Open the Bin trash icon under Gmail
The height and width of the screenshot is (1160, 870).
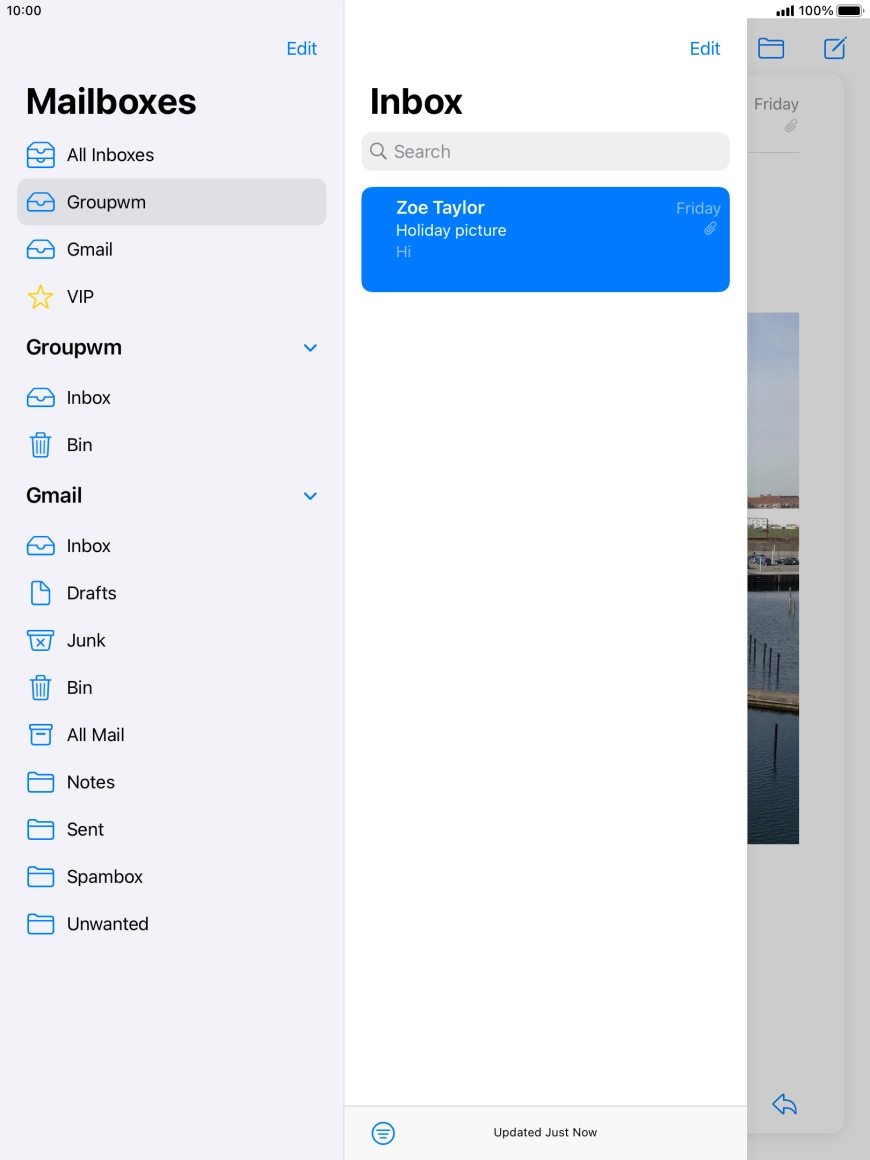coord(40,687)
